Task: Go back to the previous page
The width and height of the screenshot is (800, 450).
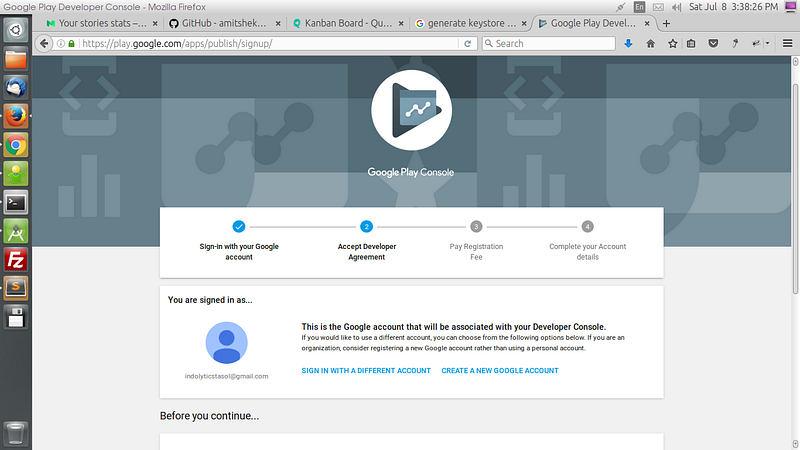Action: [44, 43]
